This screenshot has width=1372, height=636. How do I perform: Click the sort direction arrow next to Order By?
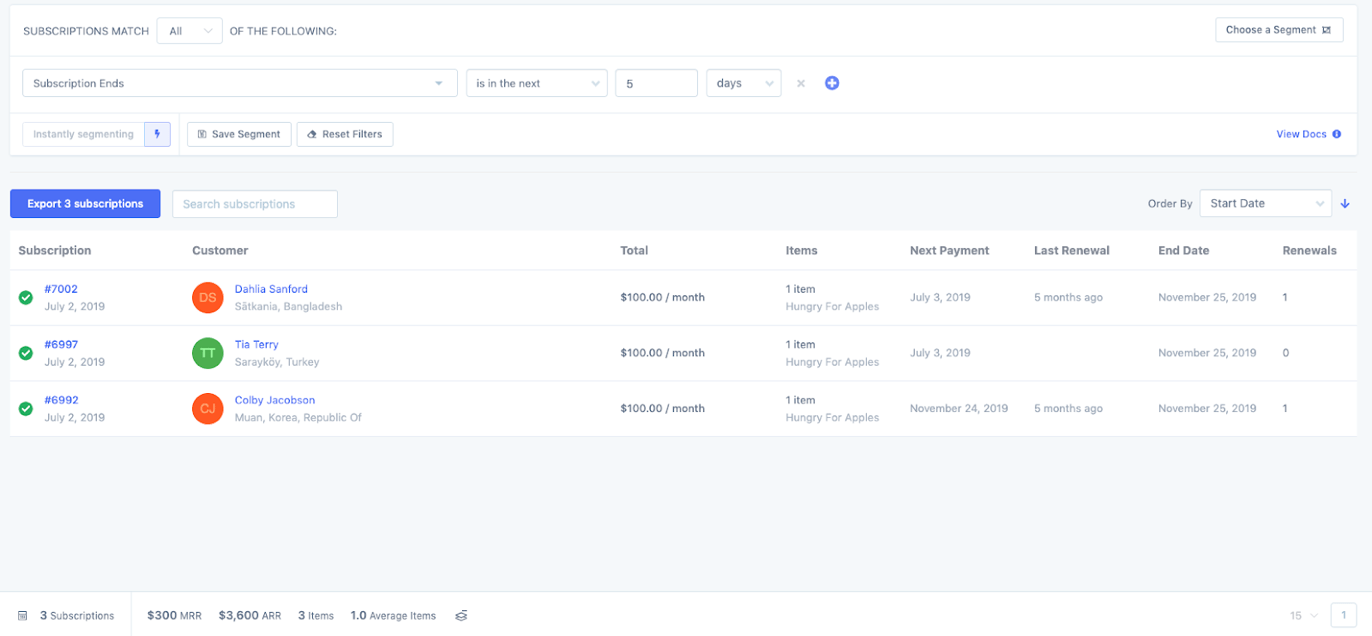tap(1345, 203)
